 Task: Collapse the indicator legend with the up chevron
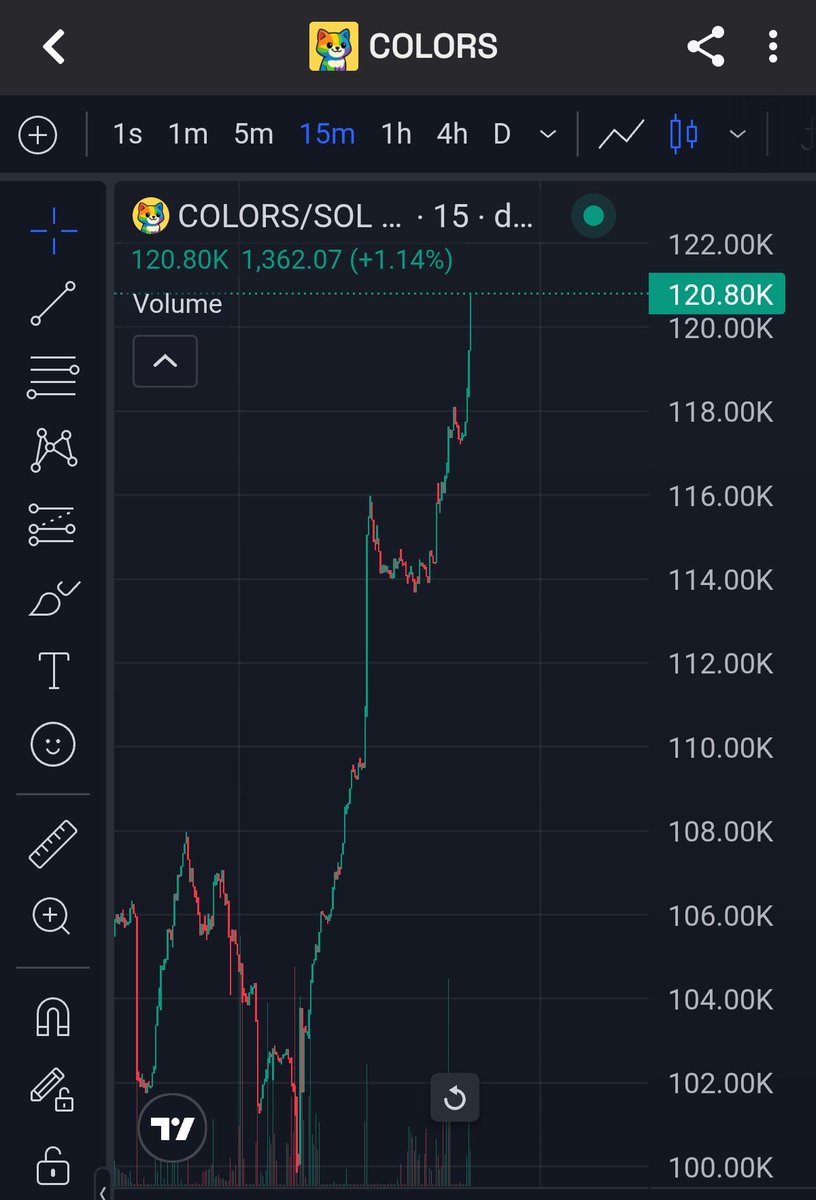(165, 361)
